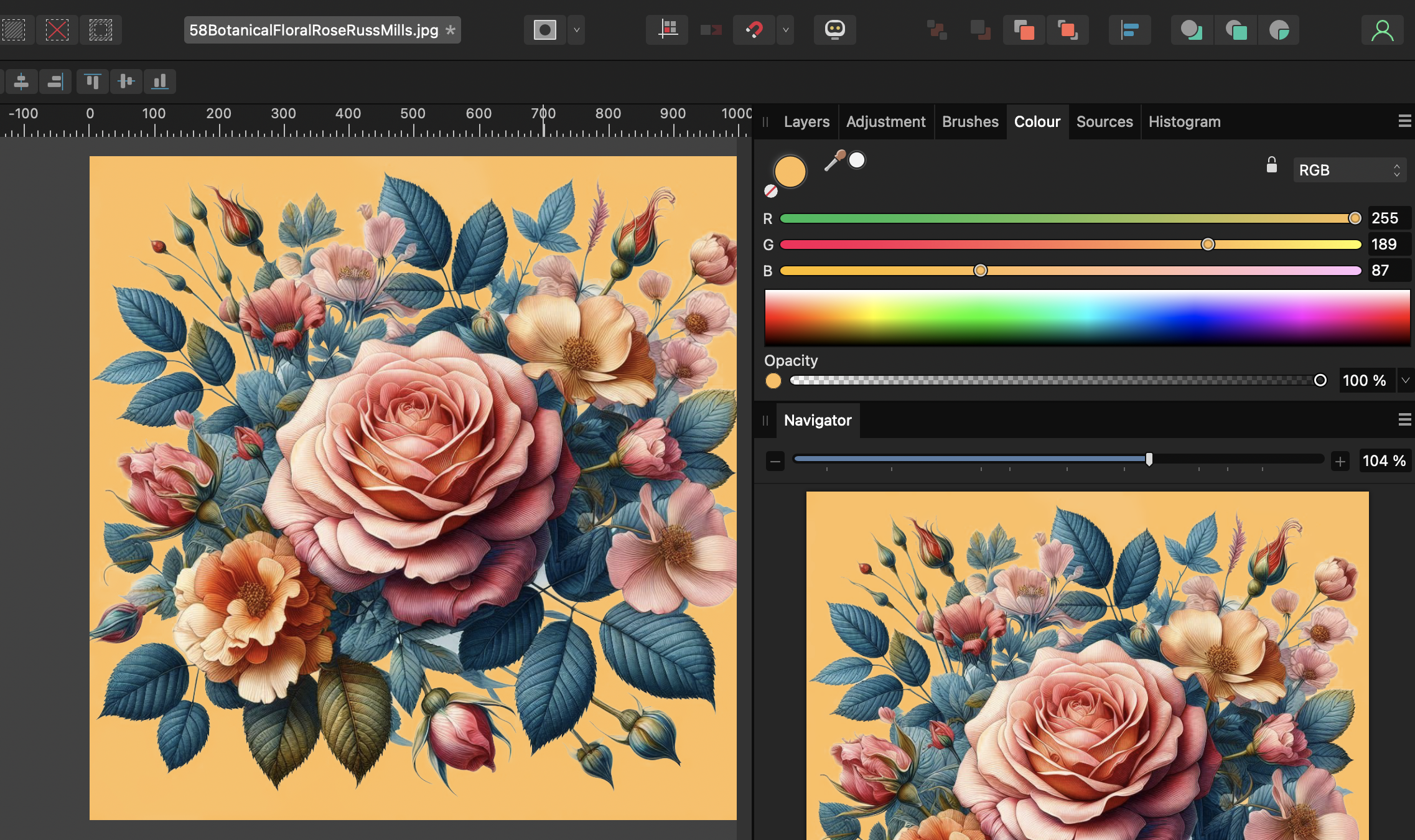
Task: Open the Opacity value dropdown chevron
Action: (1406, 380)
